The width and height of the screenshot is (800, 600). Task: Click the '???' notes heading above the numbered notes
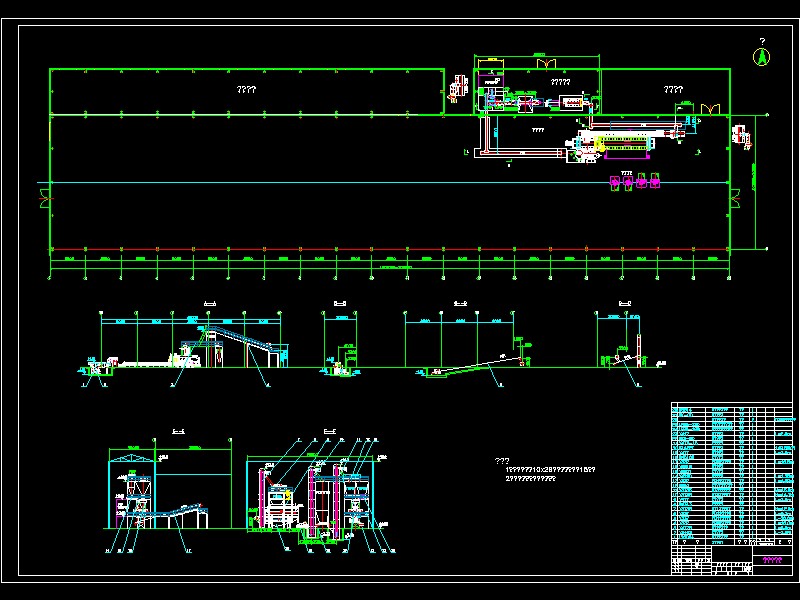point(502,461)
